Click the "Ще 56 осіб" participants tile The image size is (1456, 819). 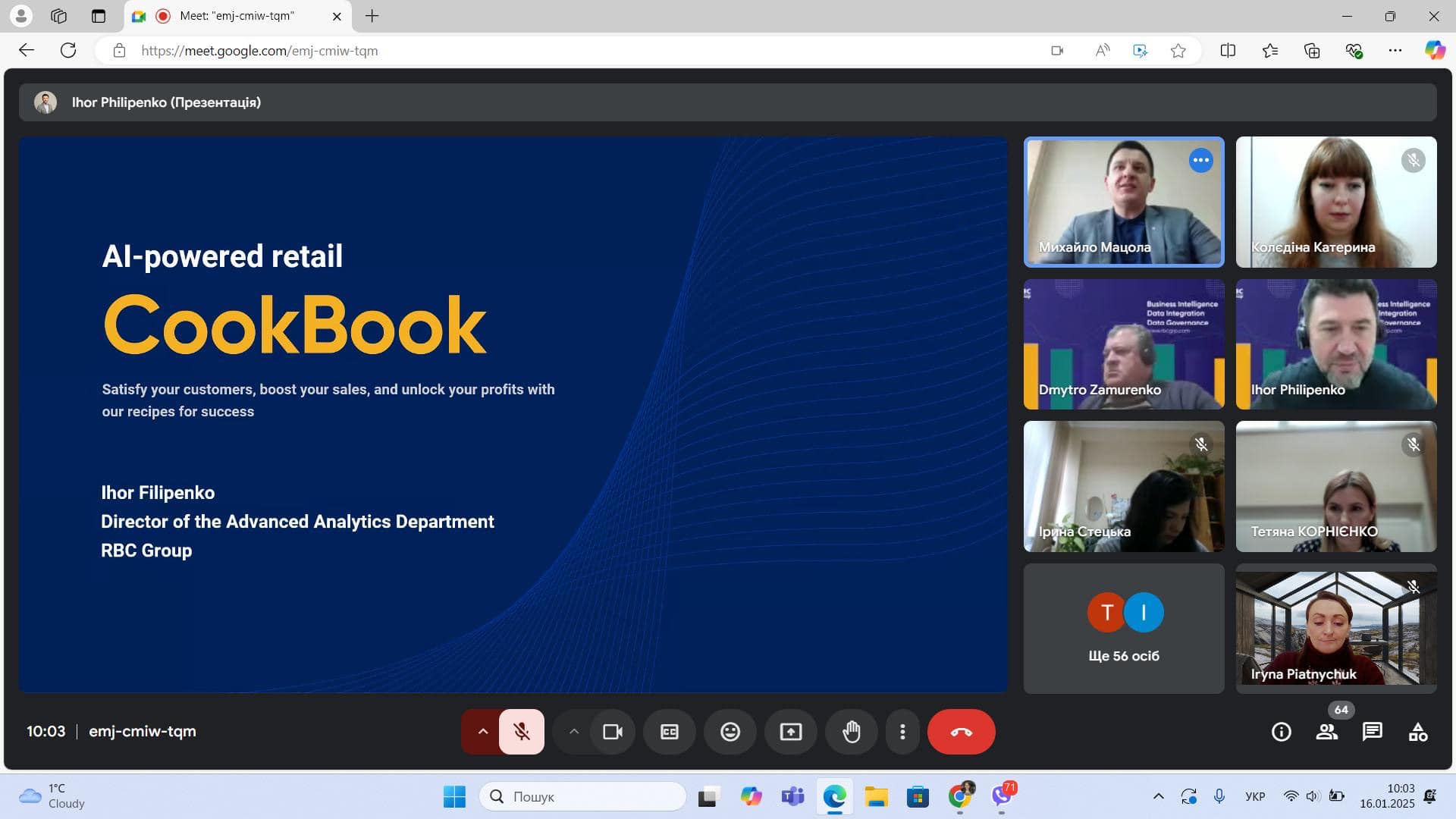pyautogui.click(x=1123, y=629)
